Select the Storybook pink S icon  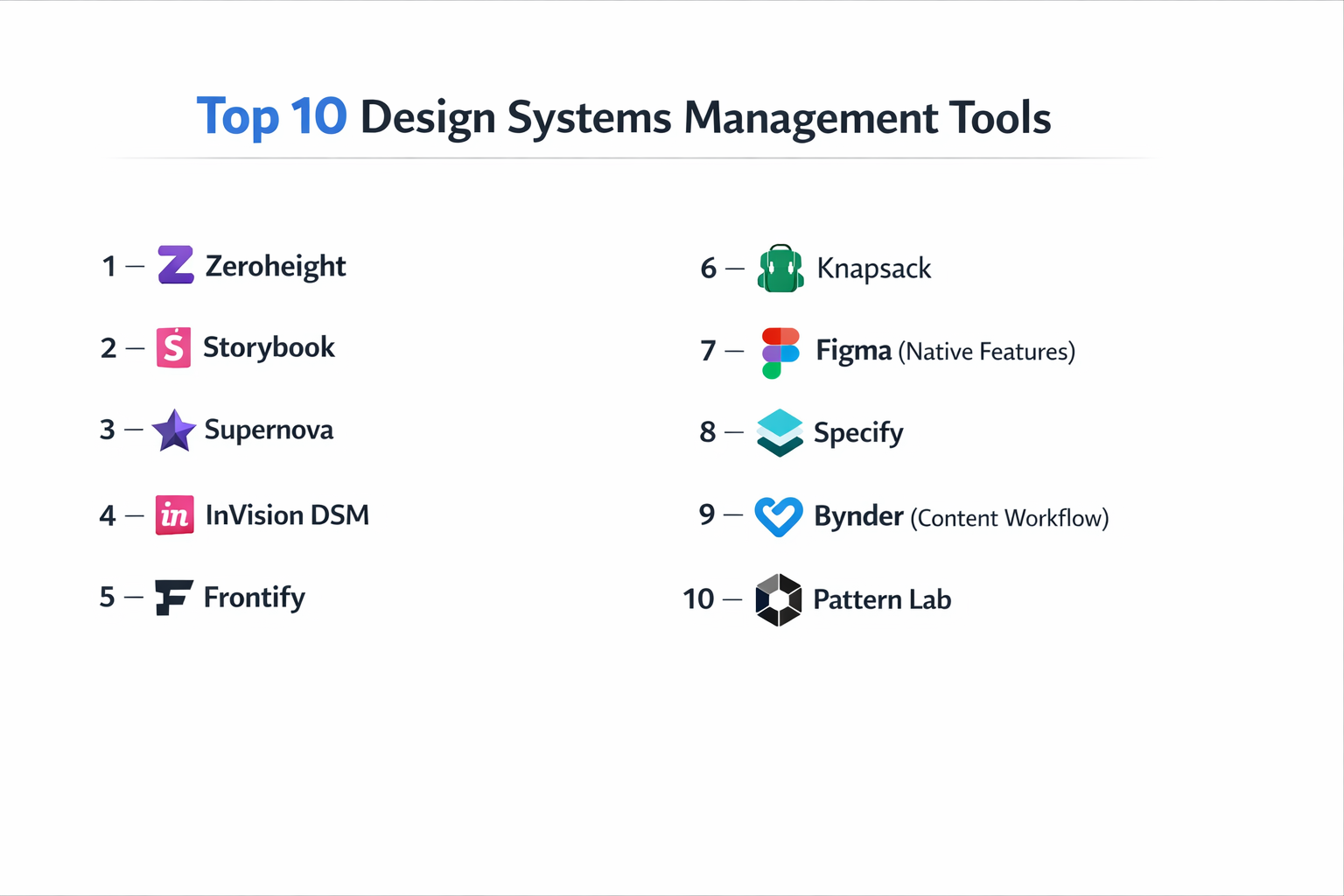coord(174,346)
